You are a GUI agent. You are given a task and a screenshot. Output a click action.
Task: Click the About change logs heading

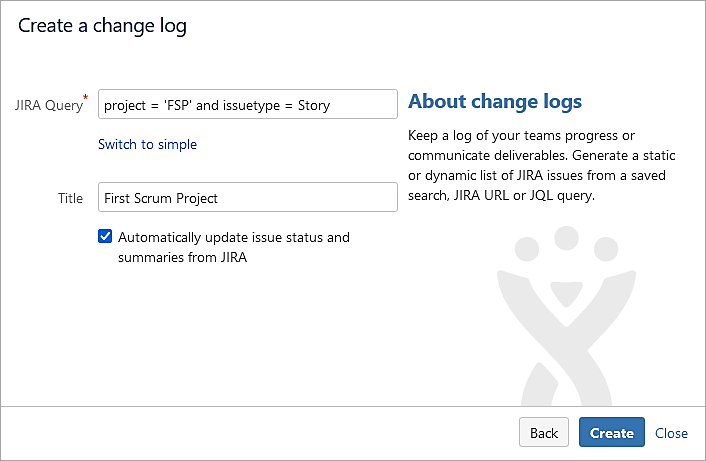[495, 102]
